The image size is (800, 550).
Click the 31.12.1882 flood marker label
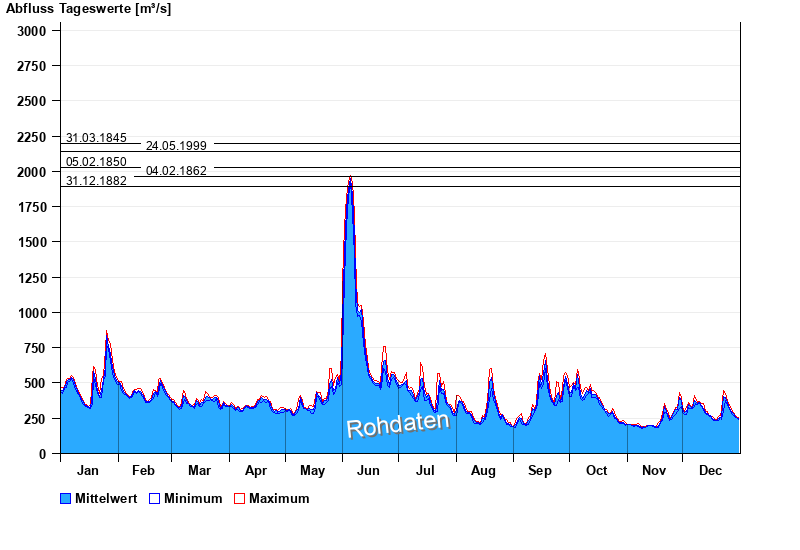pos(96,181)
